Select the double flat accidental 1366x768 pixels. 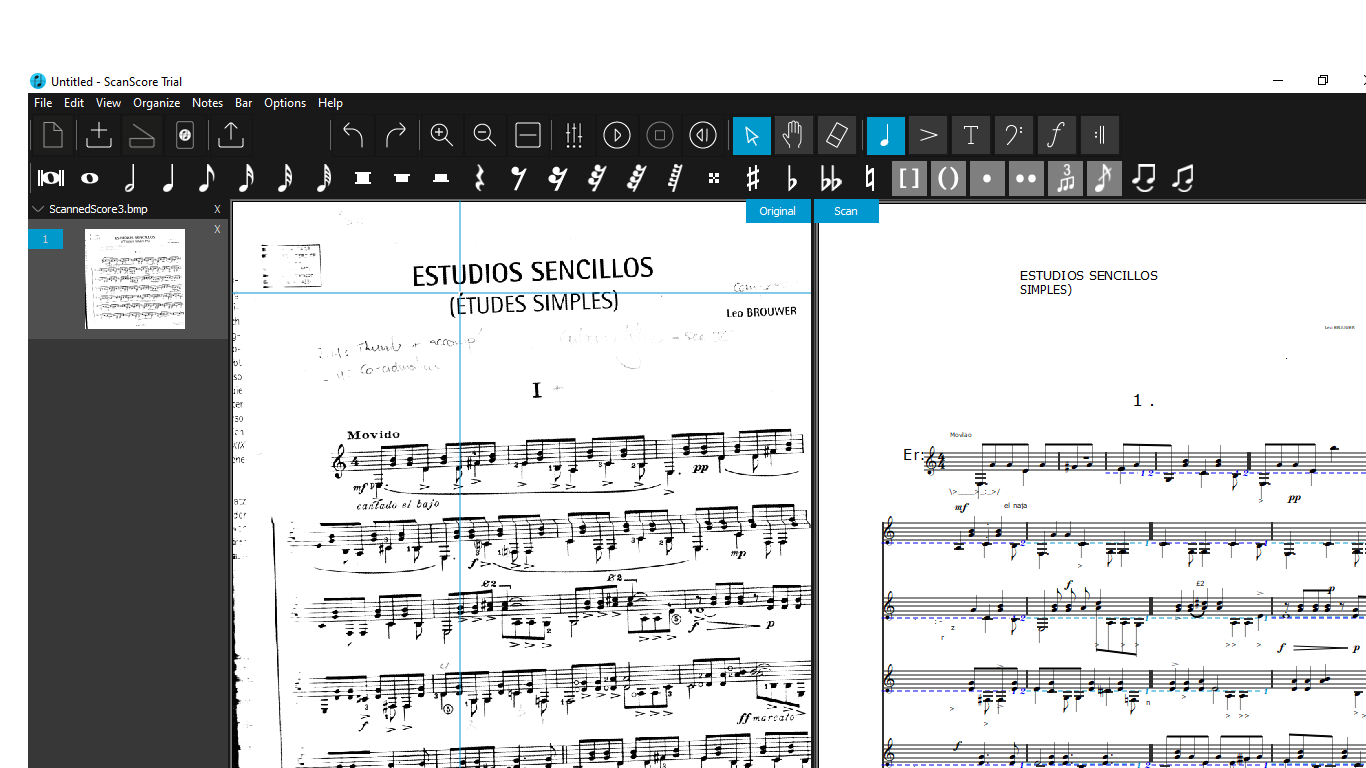click(x=831, y=178)
